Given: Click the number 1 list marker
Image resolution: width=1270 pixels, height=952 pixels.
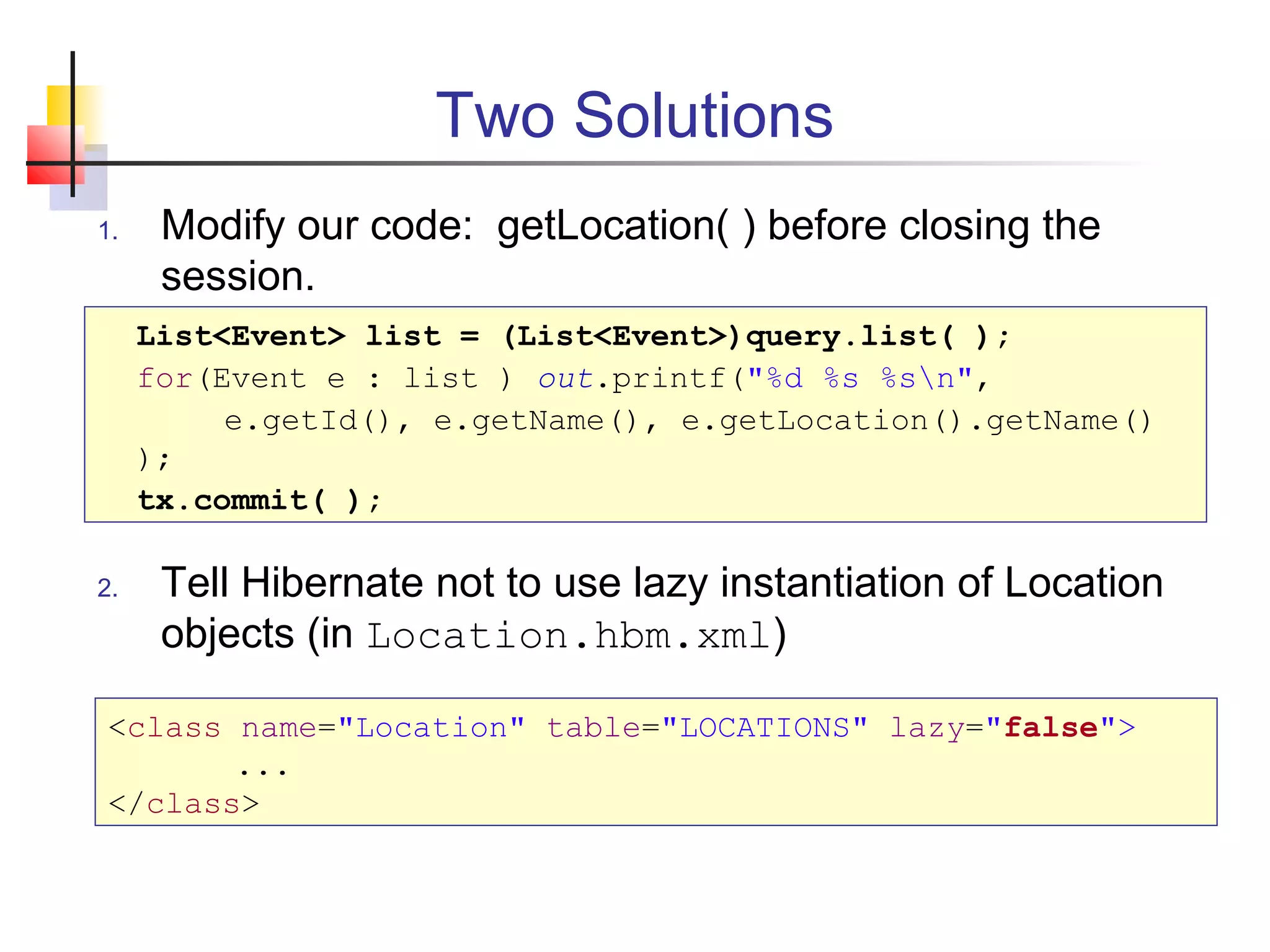Looking at the screenshot, I should pos(108,231).
